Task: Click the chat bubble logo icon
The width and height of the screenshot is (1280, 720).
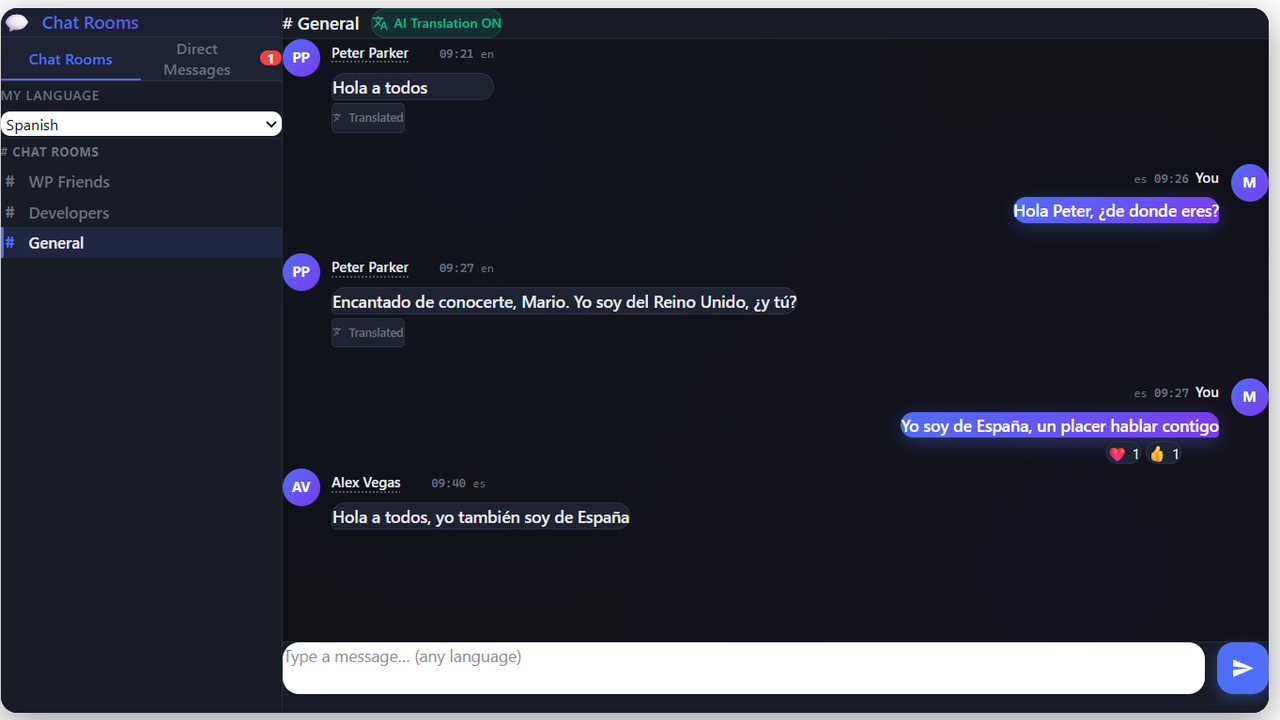Action: tap(17, 23)
